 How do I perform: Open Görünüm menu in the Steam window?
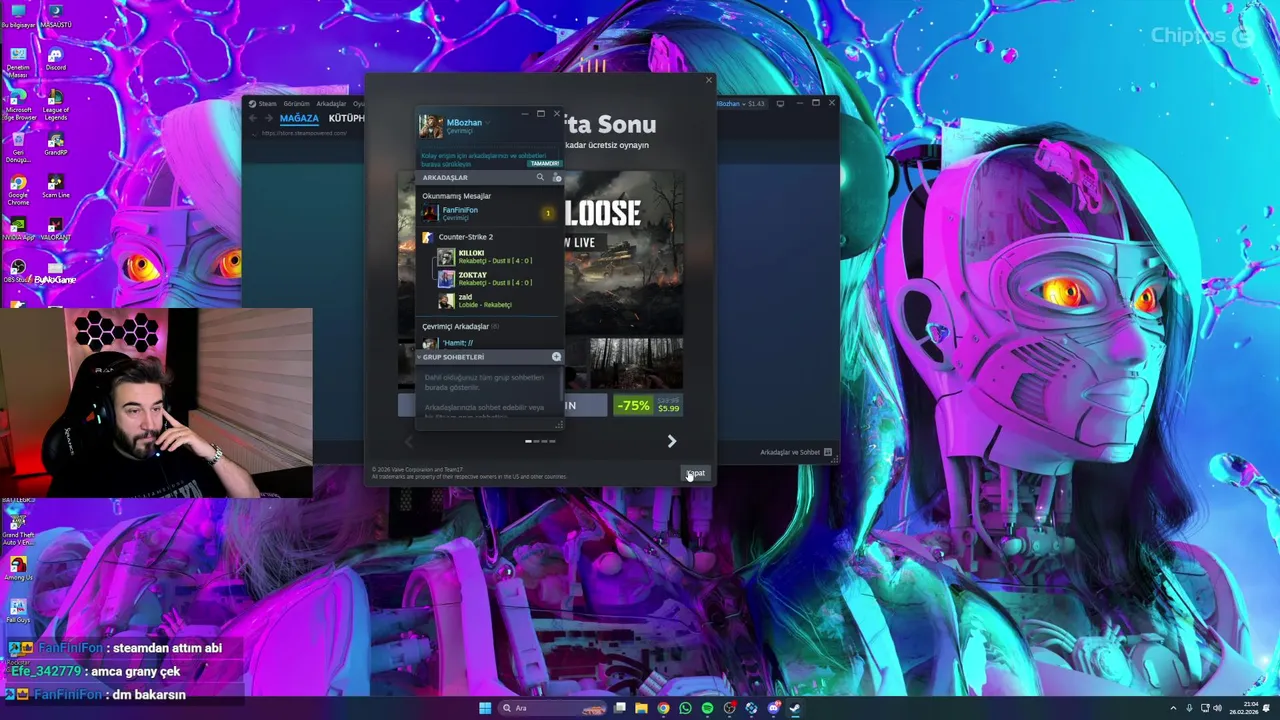click(x=296, y=104)
